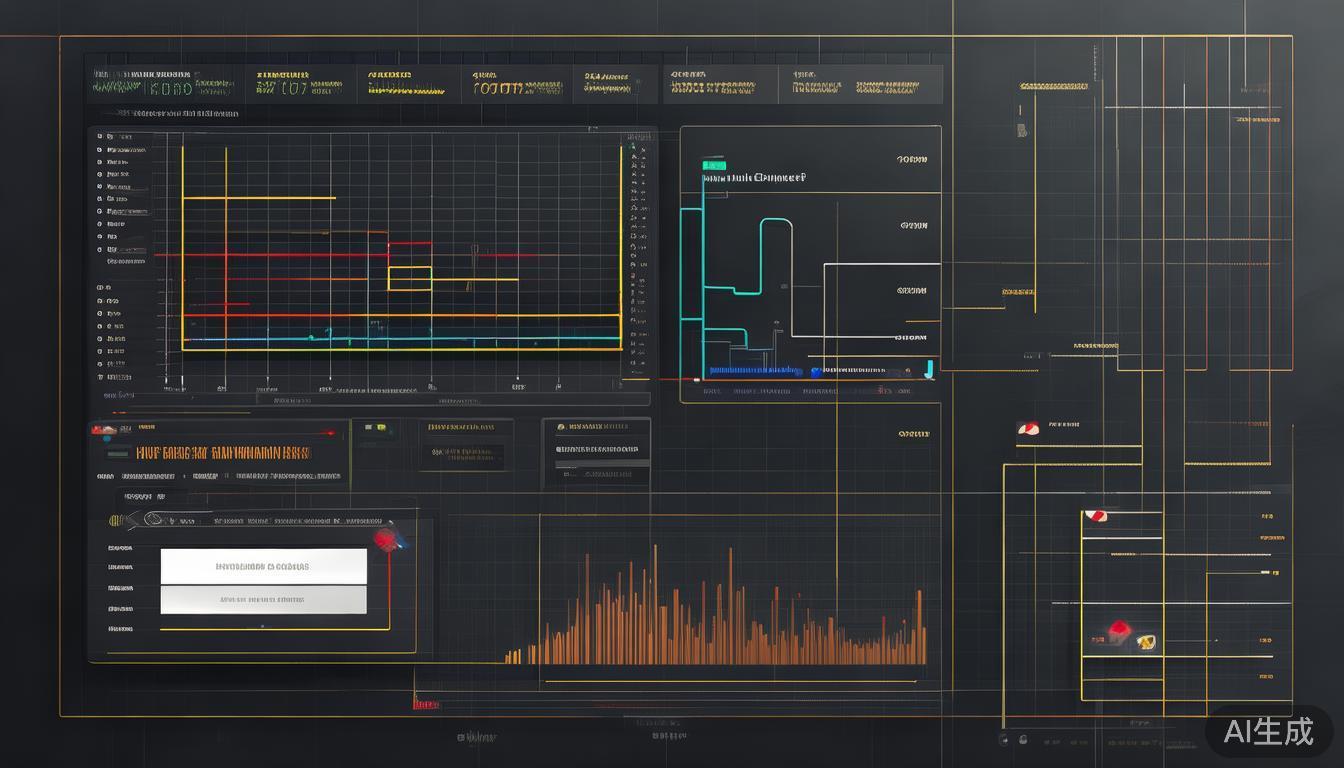Screen dimensions: 1344x768
Task: Click the red-white icon in the lower-left panel header
Action: 104,430
